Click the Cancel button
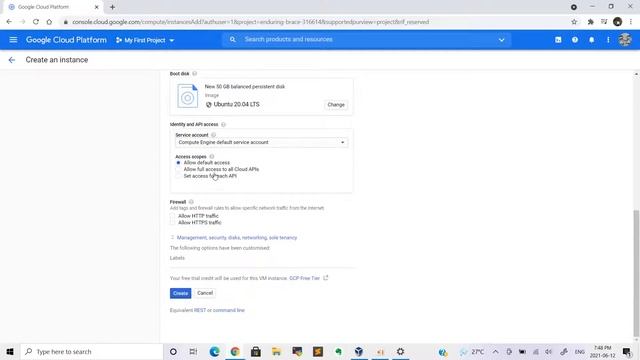Image resolution: width=640 pixels, height=360 pixels. pos(205,293)
